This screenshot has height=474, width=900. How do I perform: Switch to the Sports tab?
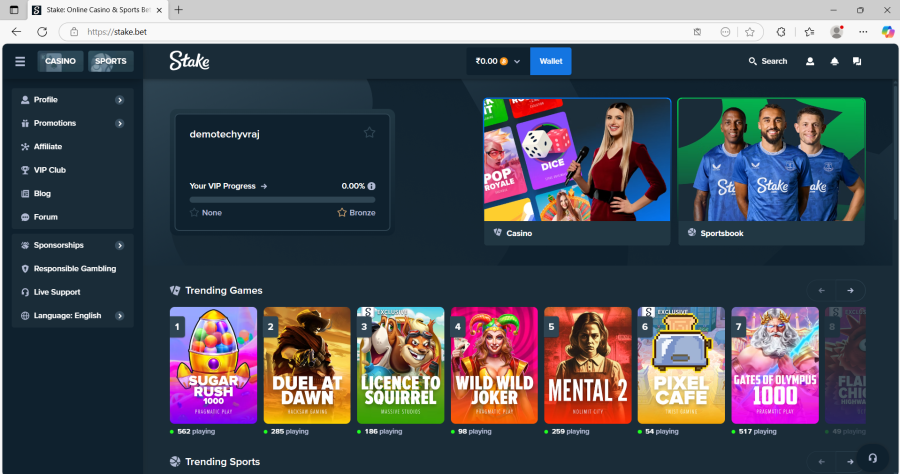click(x=111, y=61)
